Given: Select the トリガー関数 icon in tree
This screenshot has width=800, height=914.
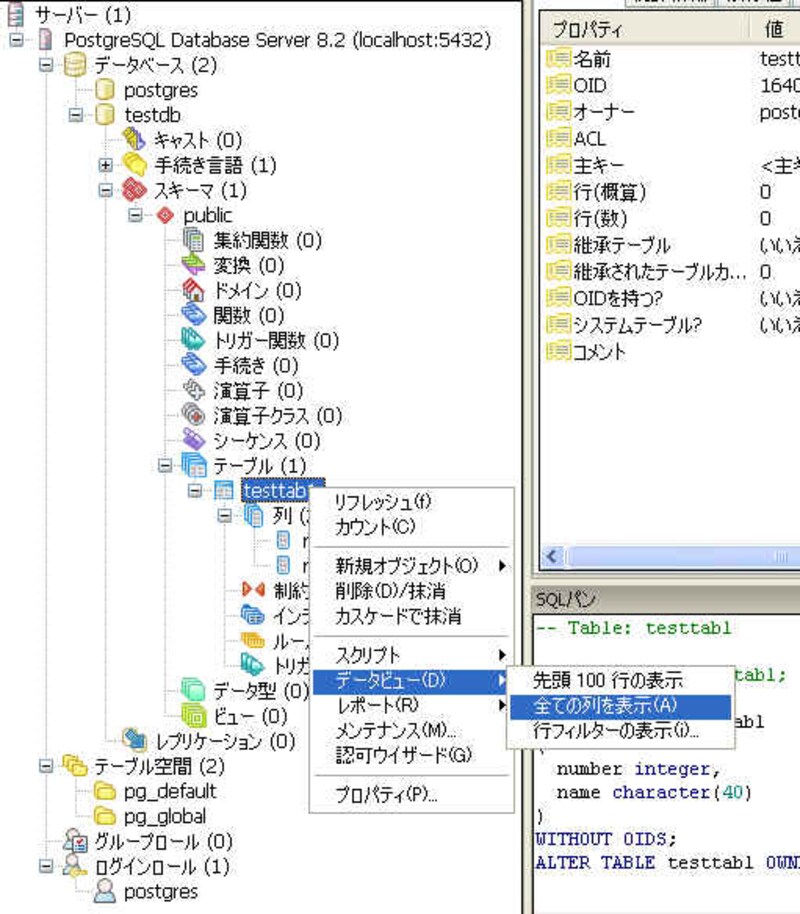Looking at the screenshot, I should pyautogui.click(x=194, y=341).
